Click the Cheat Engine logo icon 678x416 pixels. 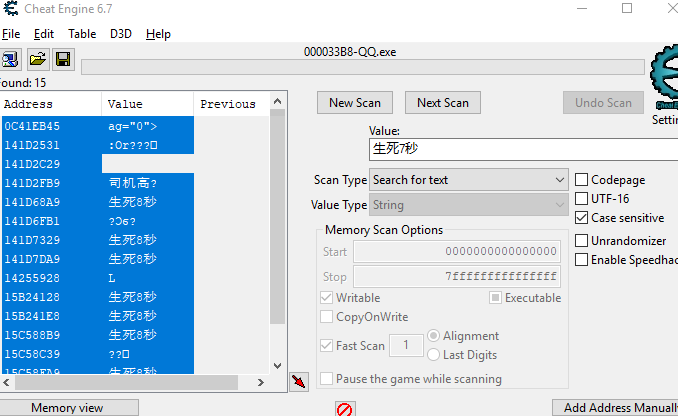coord(664,76)
